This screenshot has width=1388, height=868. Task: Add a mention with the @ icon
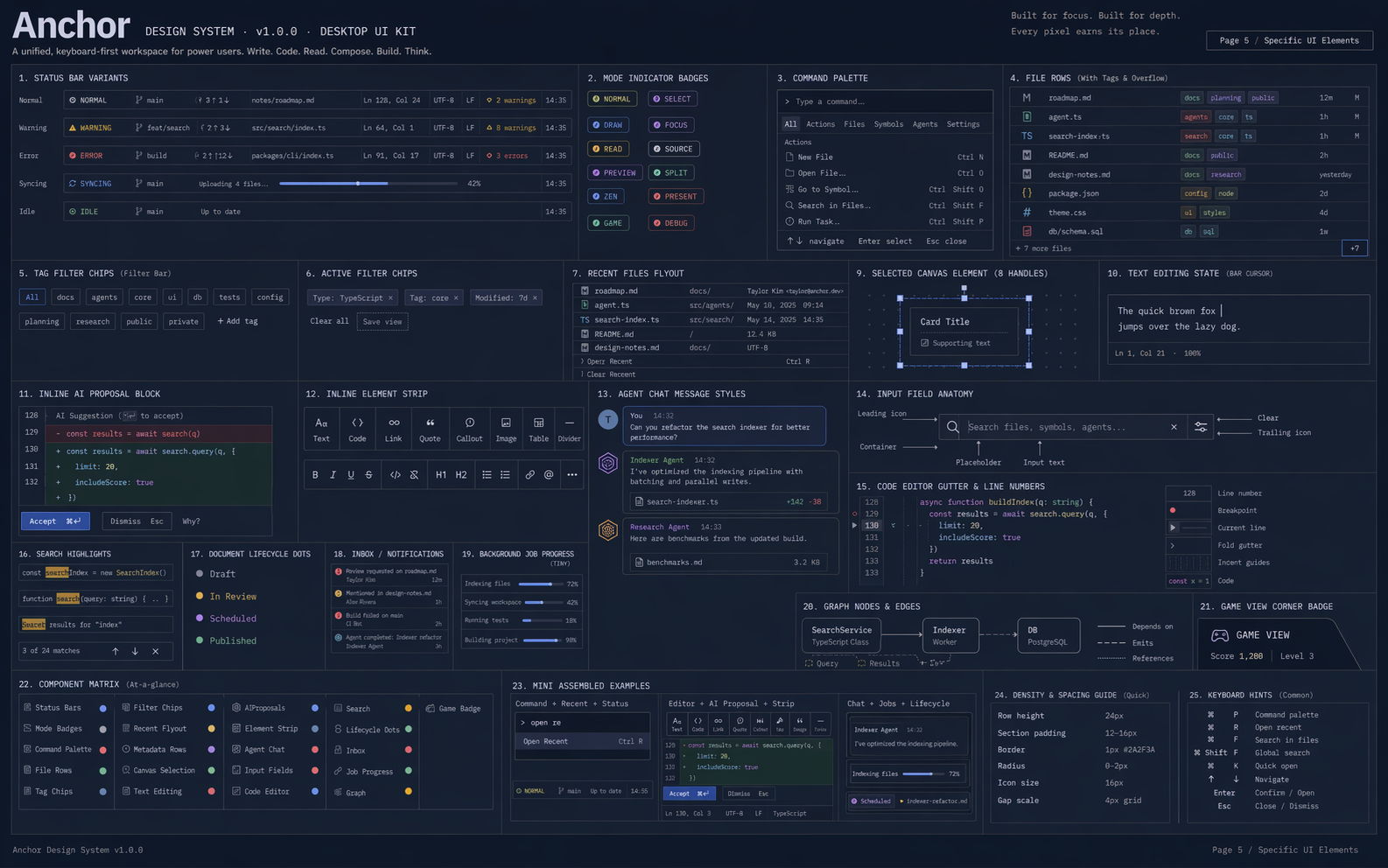tap(549, 475)
